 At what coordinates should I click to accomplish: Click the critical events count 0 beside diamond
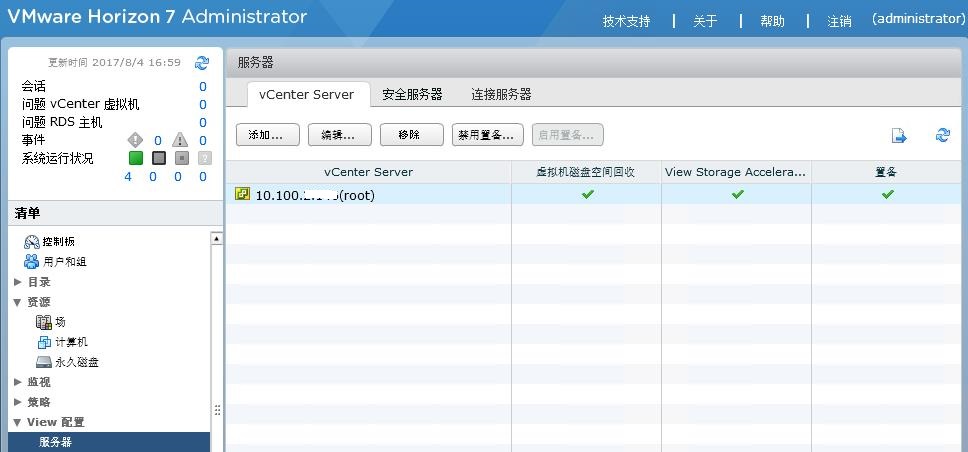pyautogui.click(x=158, y=141)
